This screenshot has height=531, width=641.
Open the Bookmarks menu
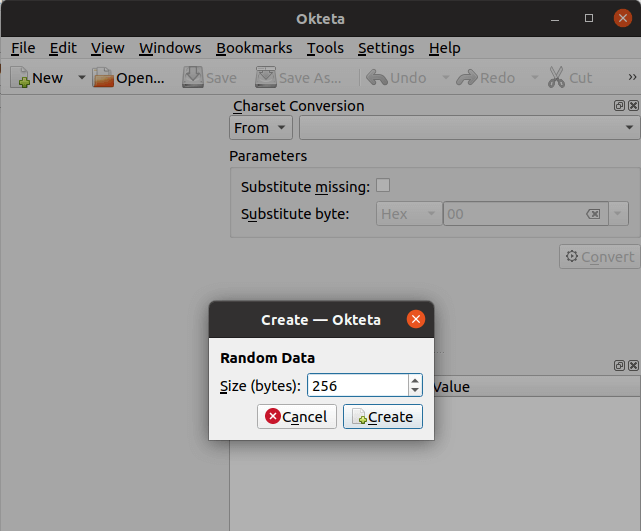click(x=254, y=48)
